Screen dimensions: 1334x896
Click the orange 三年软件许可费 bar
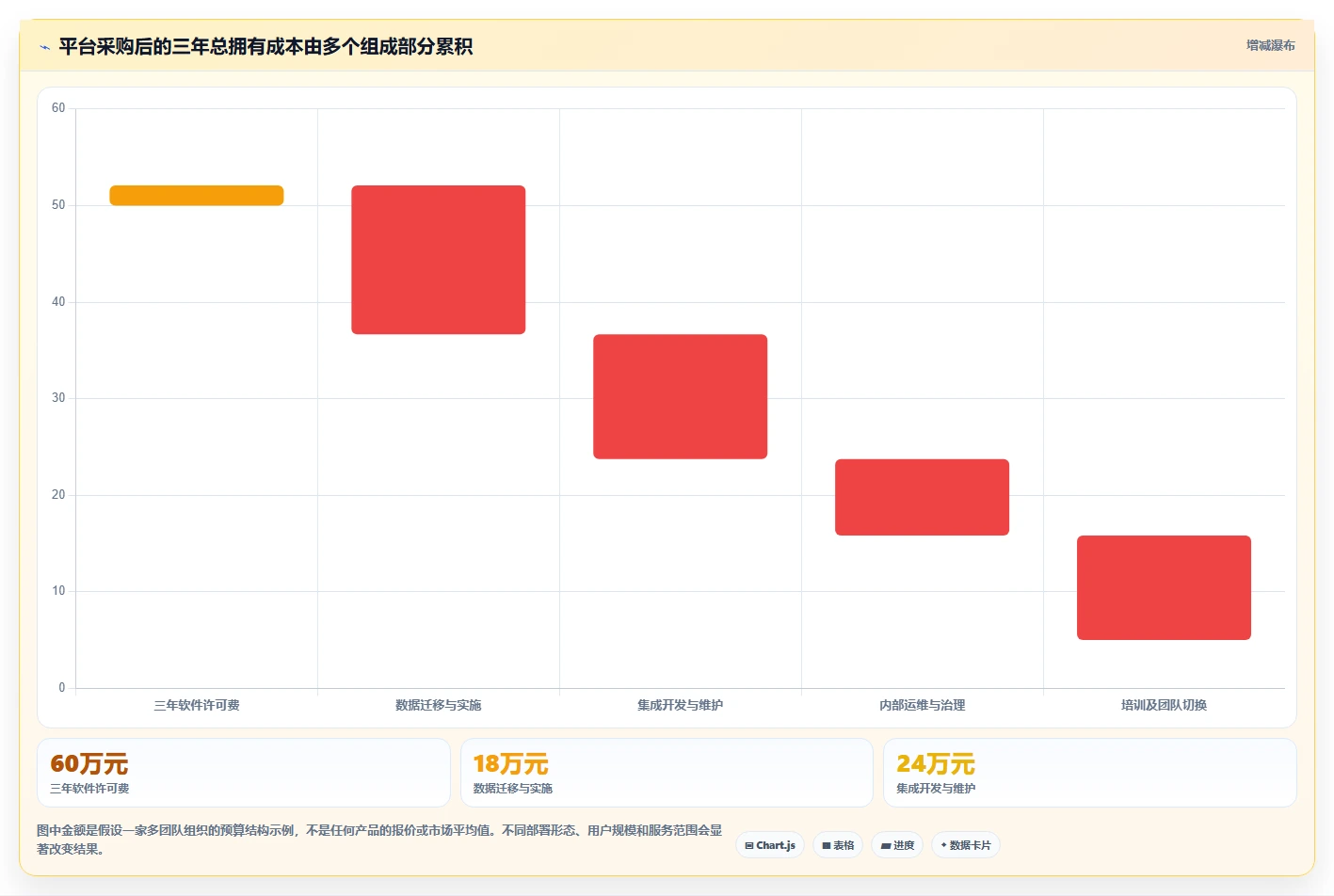tap(197, 196)
